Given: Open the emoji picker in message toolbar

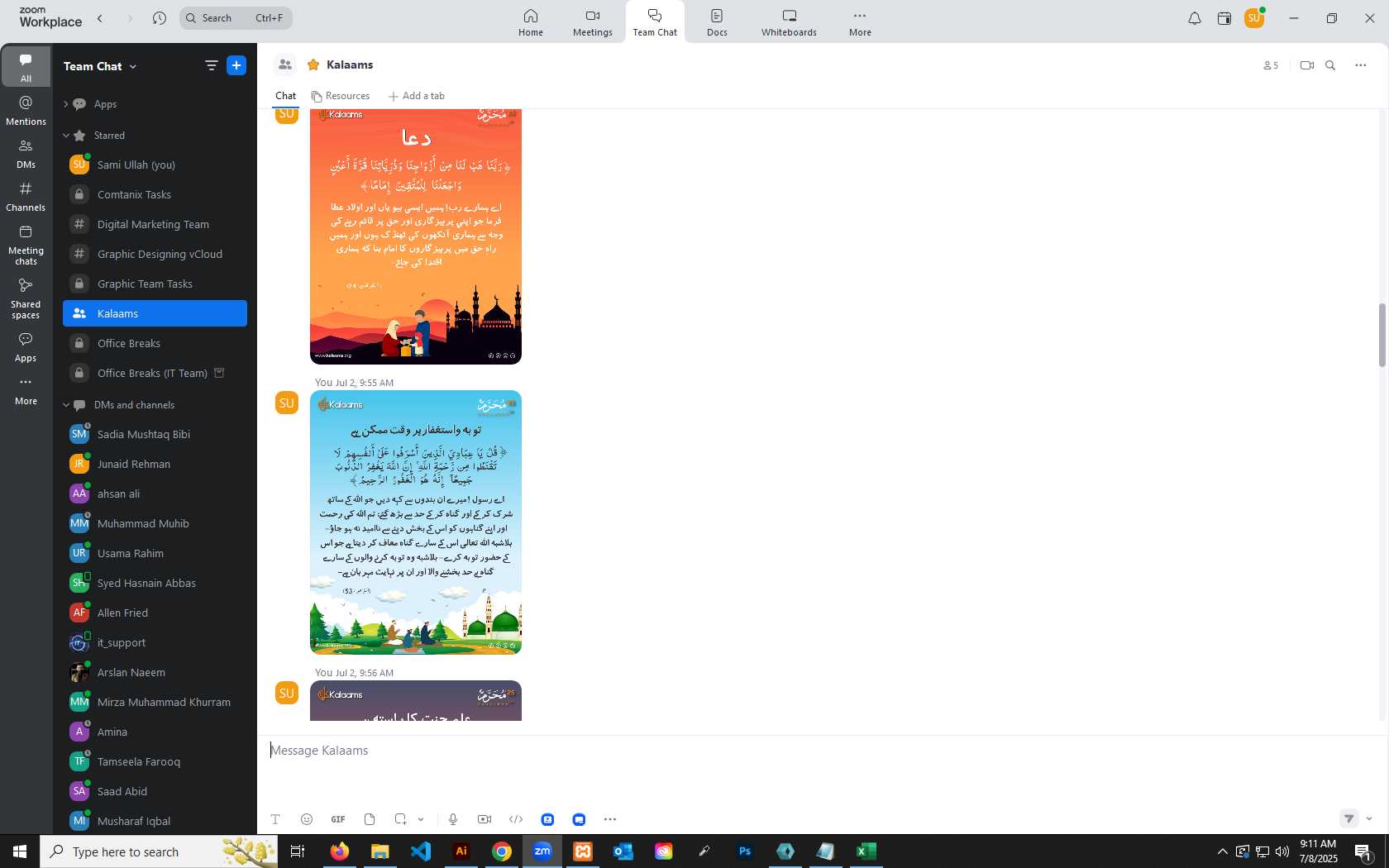Looking at the screenshot, I should 307,819.
